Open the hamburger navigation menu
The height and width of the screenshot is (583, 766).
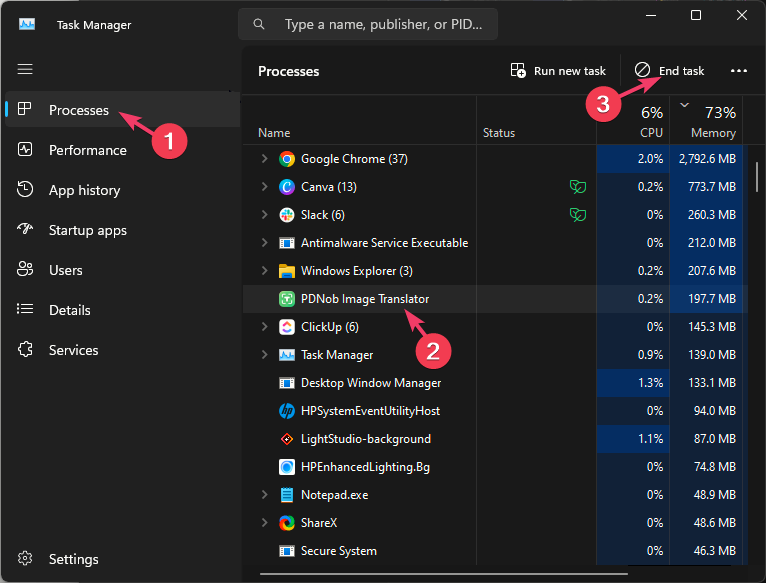click(25, 69)
